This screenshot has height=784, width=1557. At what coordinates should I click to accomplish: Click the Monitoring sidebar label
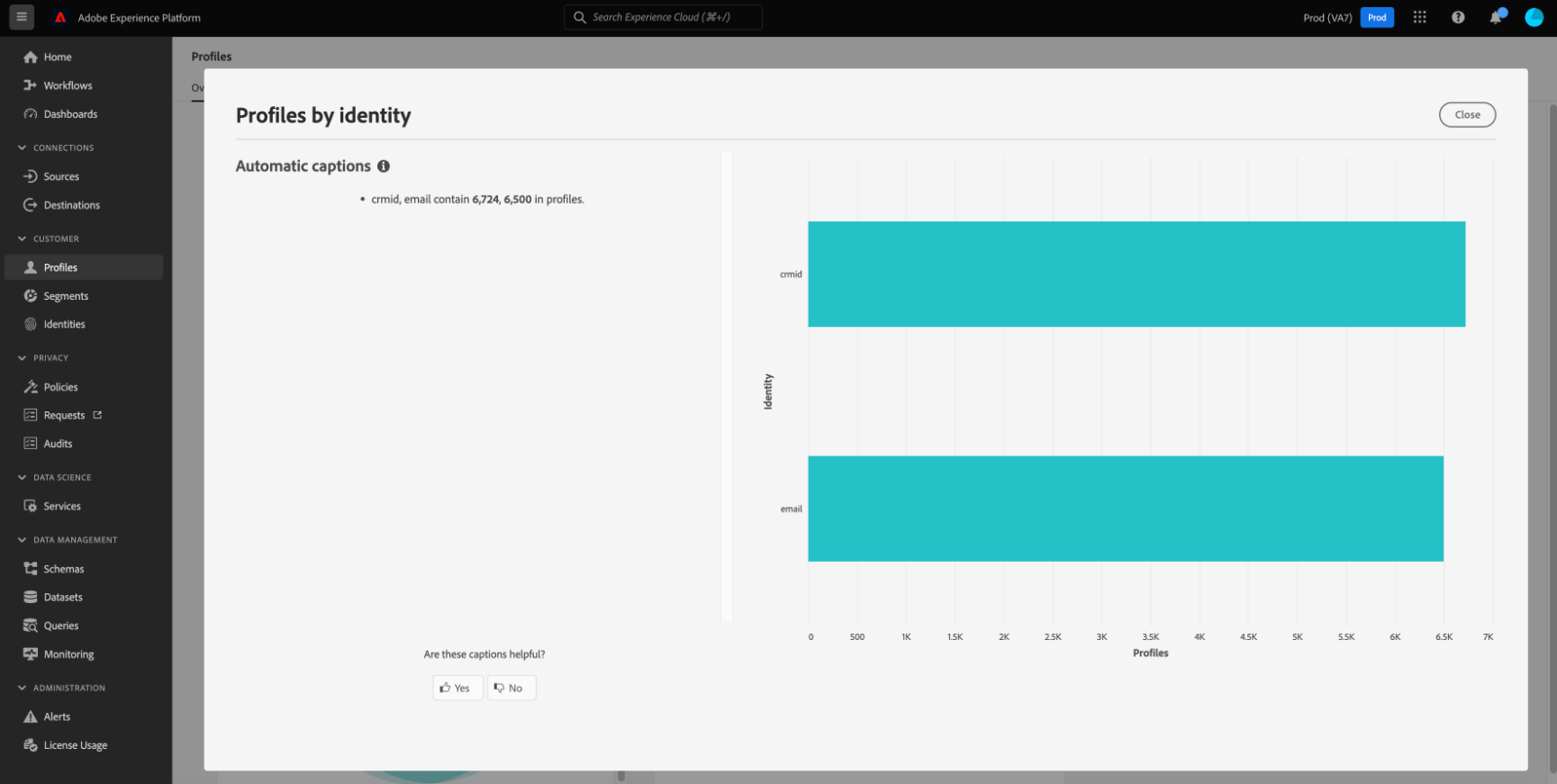(69, 654)
